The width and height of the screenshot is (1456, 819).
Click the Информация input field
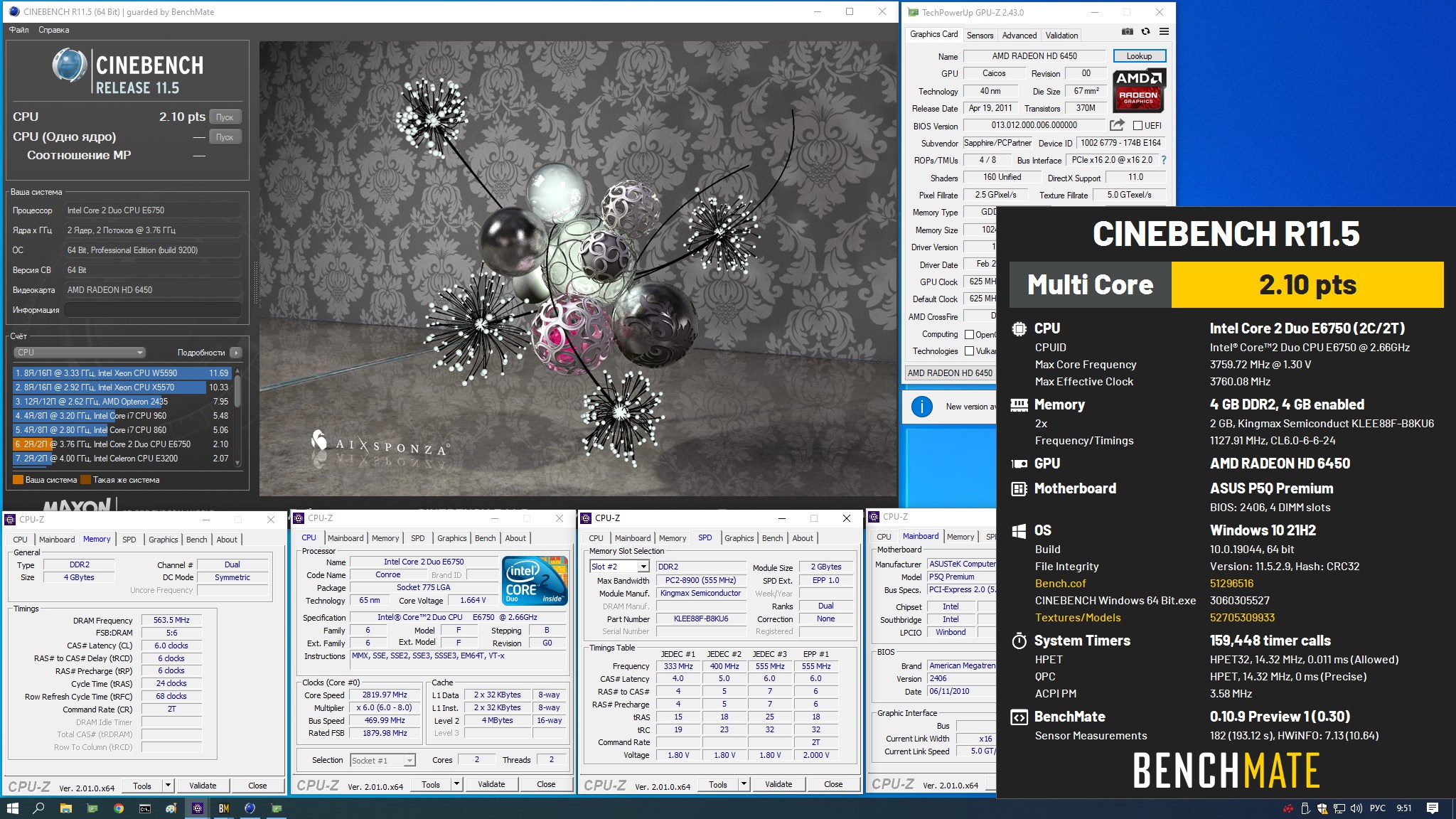(152, 310)
